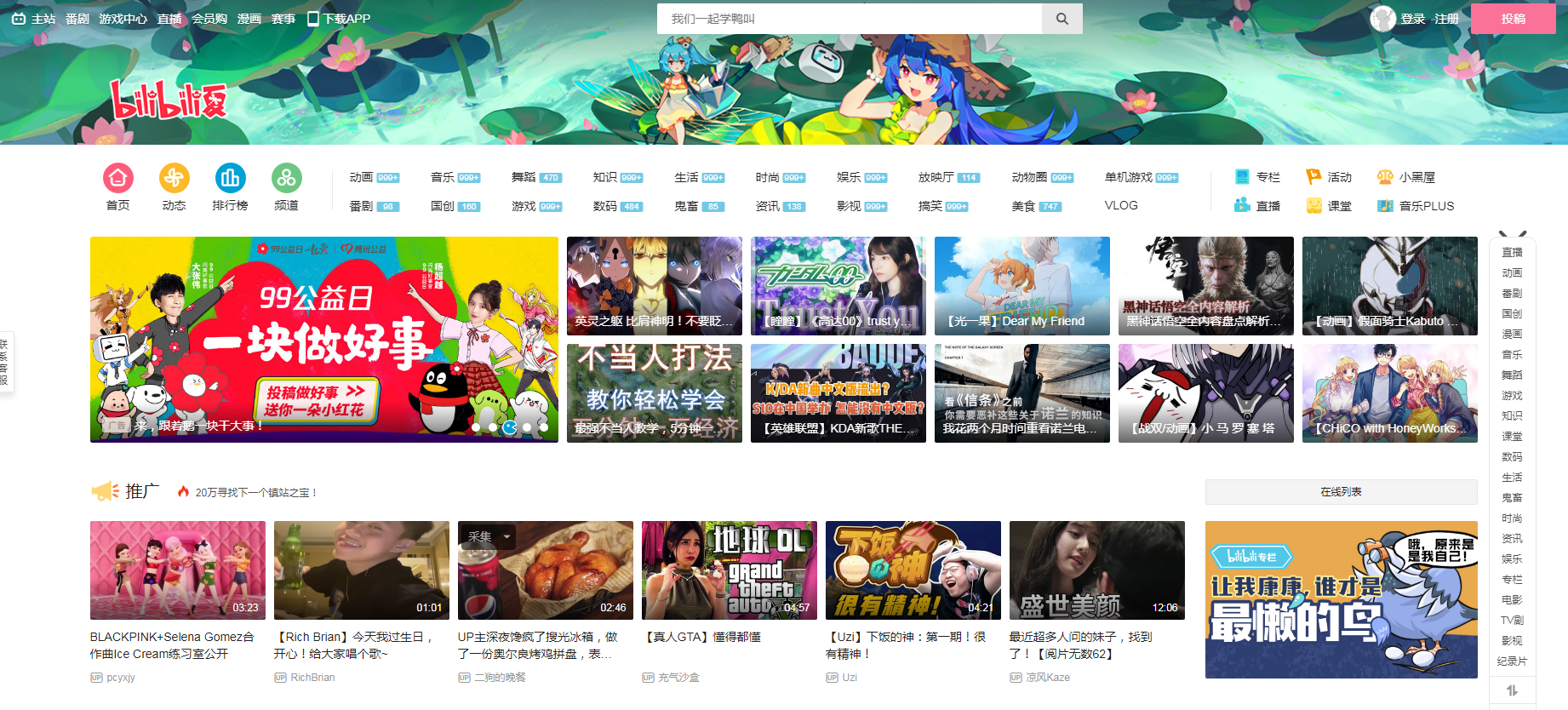The width and height of the screenshot is (1568, 710).
Task: Click the 下载APP phone icon
Action: pos(312,18)
